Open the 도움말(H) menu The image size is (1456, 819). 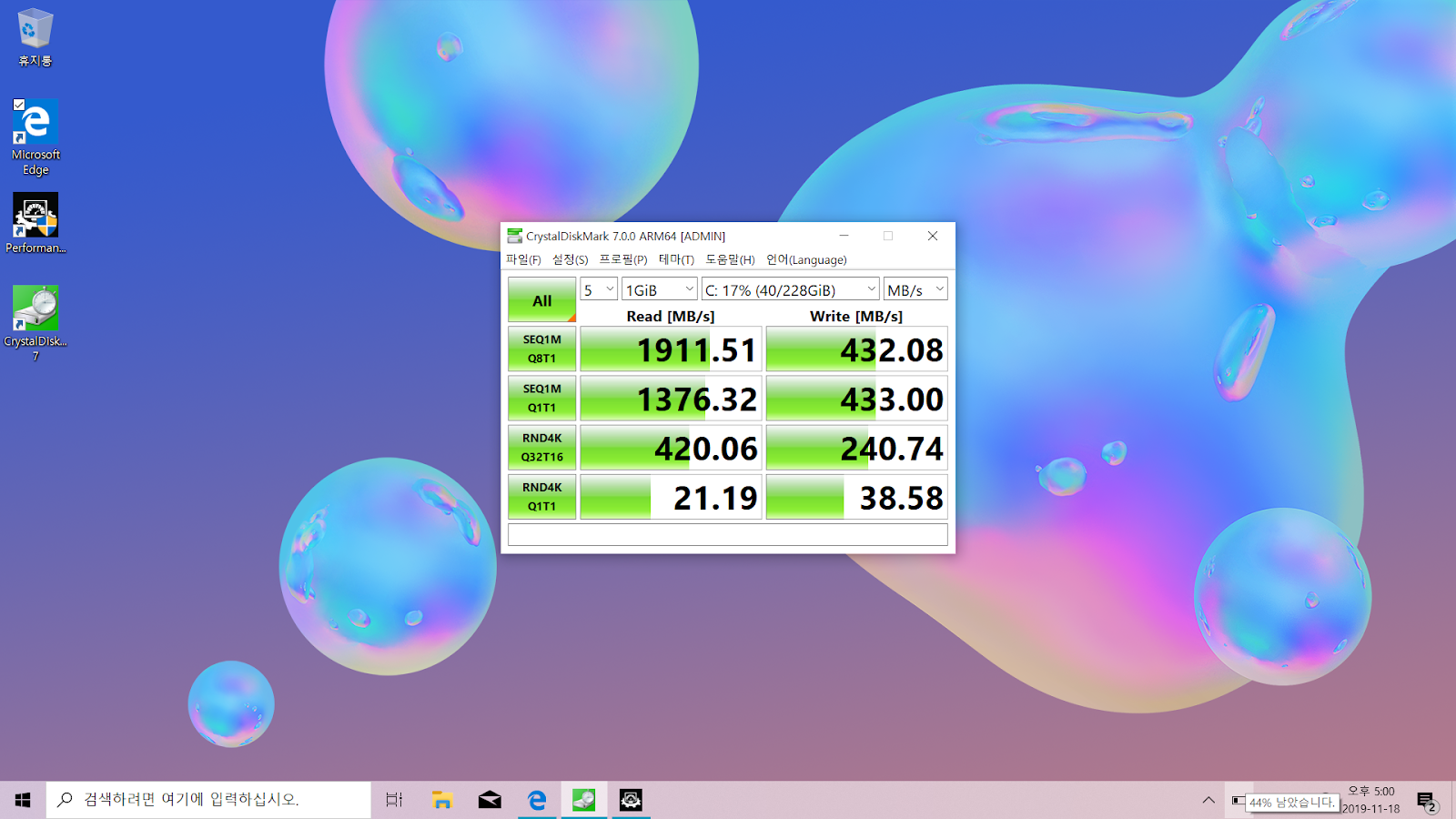pos(730,259)
